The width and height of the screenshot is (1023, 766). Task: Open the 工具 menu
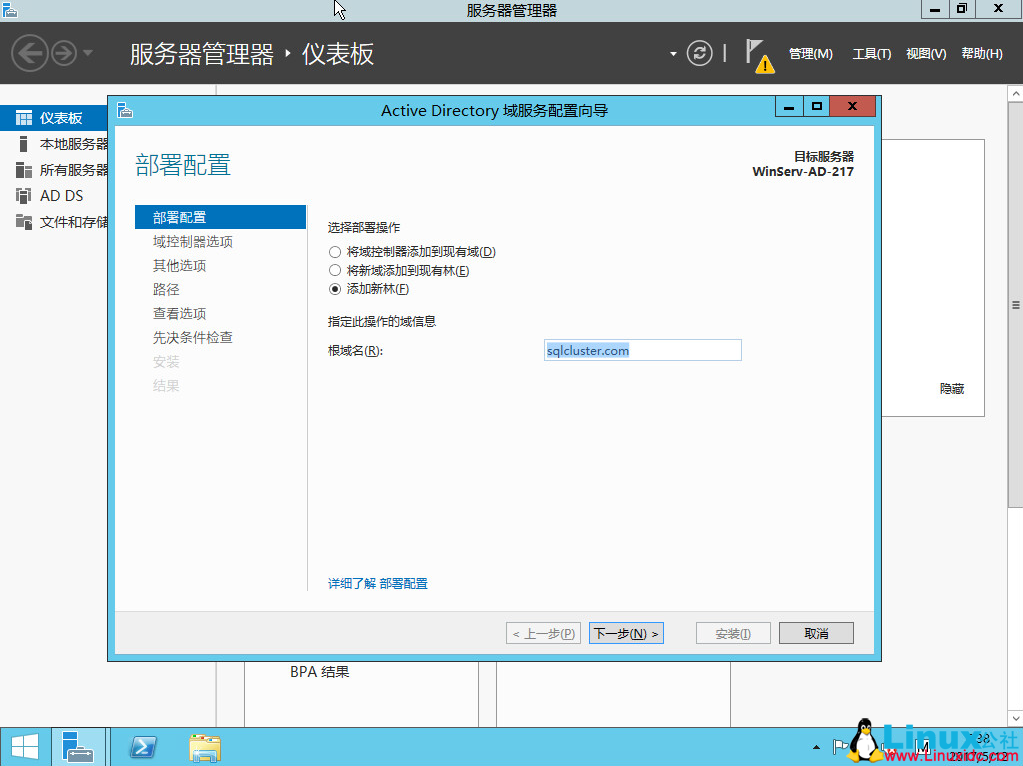click(x=871, y=53)
